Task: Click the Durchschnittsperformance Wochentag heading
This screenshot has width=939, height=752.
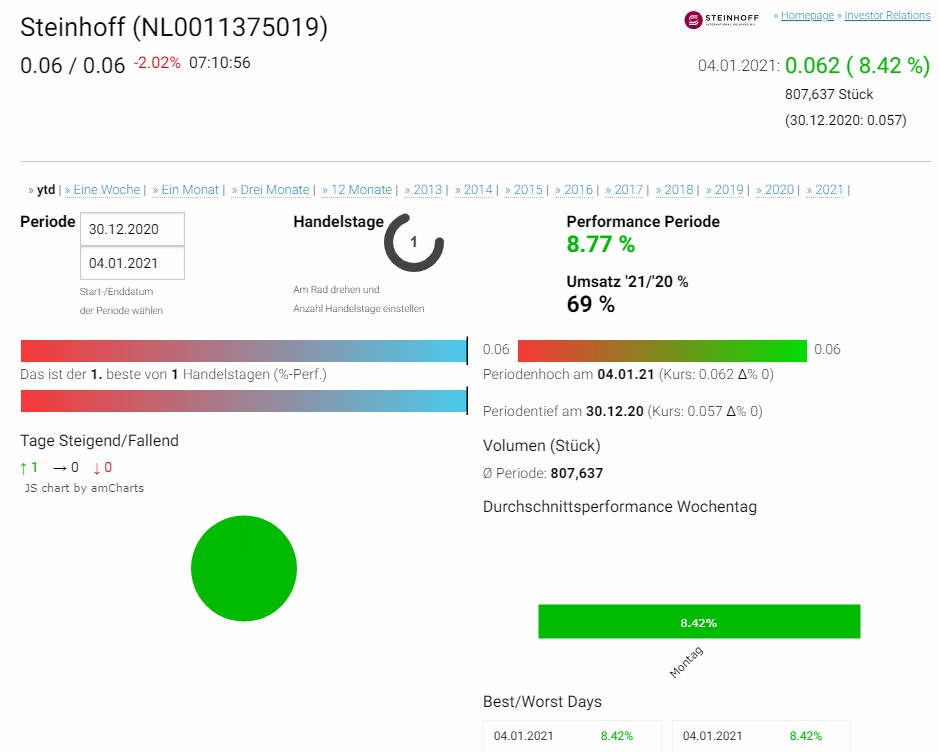Action: coord(620,507)
